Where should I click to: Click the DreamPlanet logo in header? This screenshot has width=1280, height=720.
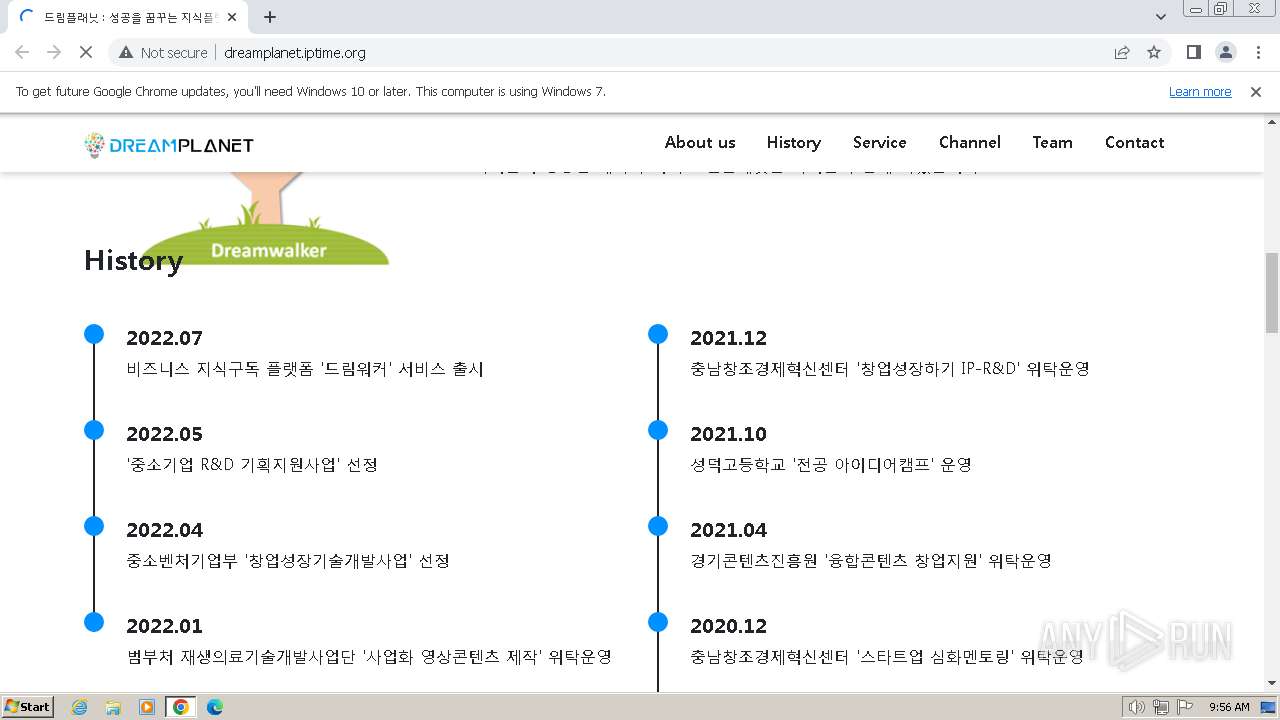click(169, 145)
